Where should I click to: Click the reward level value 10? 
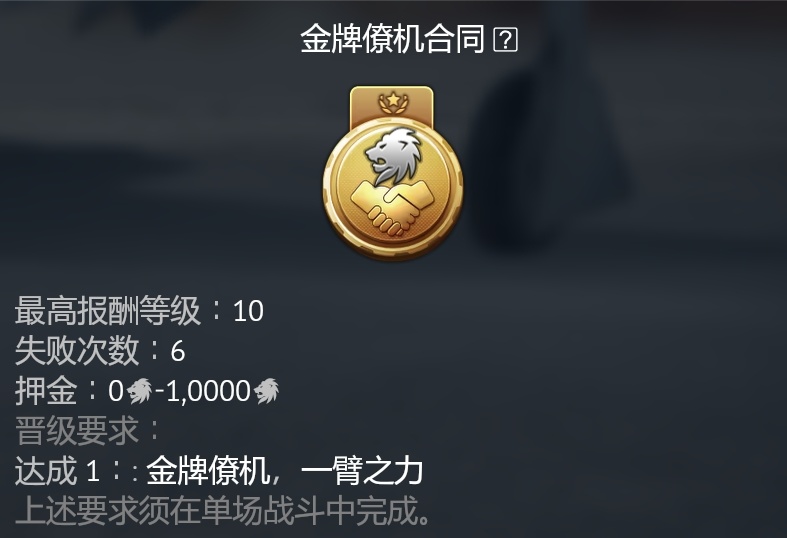pyautogui.click(x=248, y=311)
